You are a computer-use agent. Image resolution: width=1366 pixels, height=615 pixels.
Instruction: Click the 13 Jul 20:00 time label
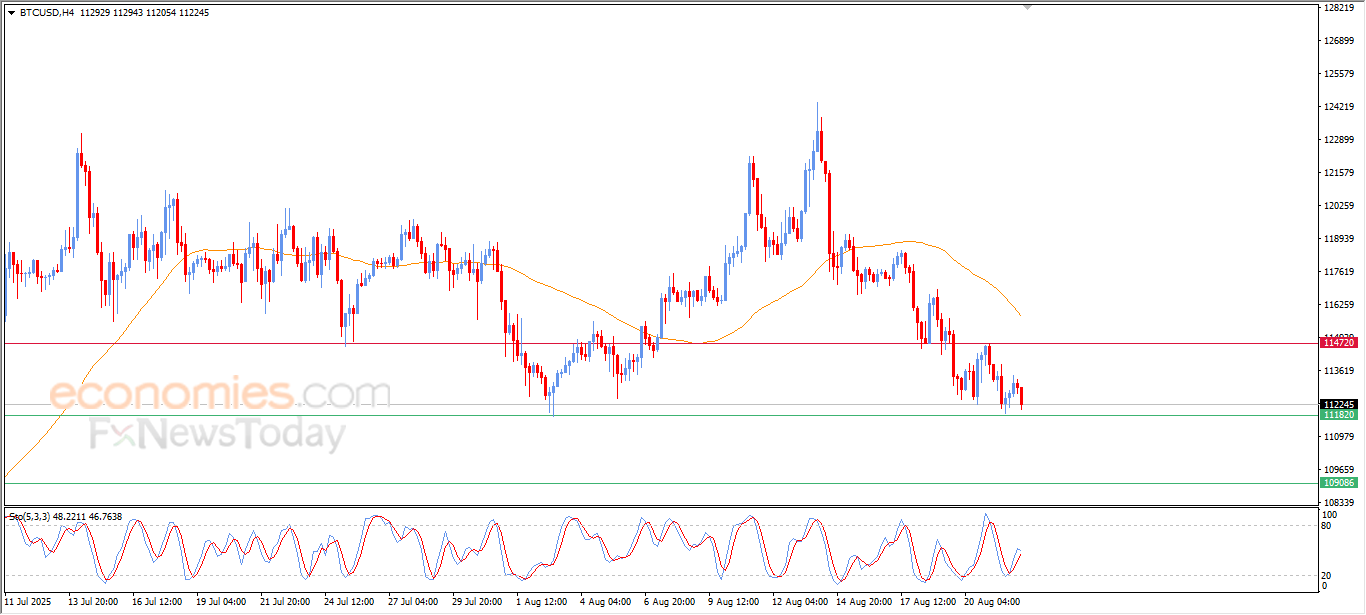click(93, 602)
